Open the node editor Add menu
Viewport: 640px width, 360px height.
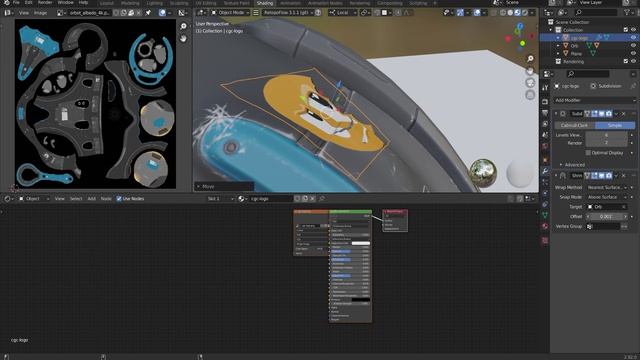click(91, 199)
